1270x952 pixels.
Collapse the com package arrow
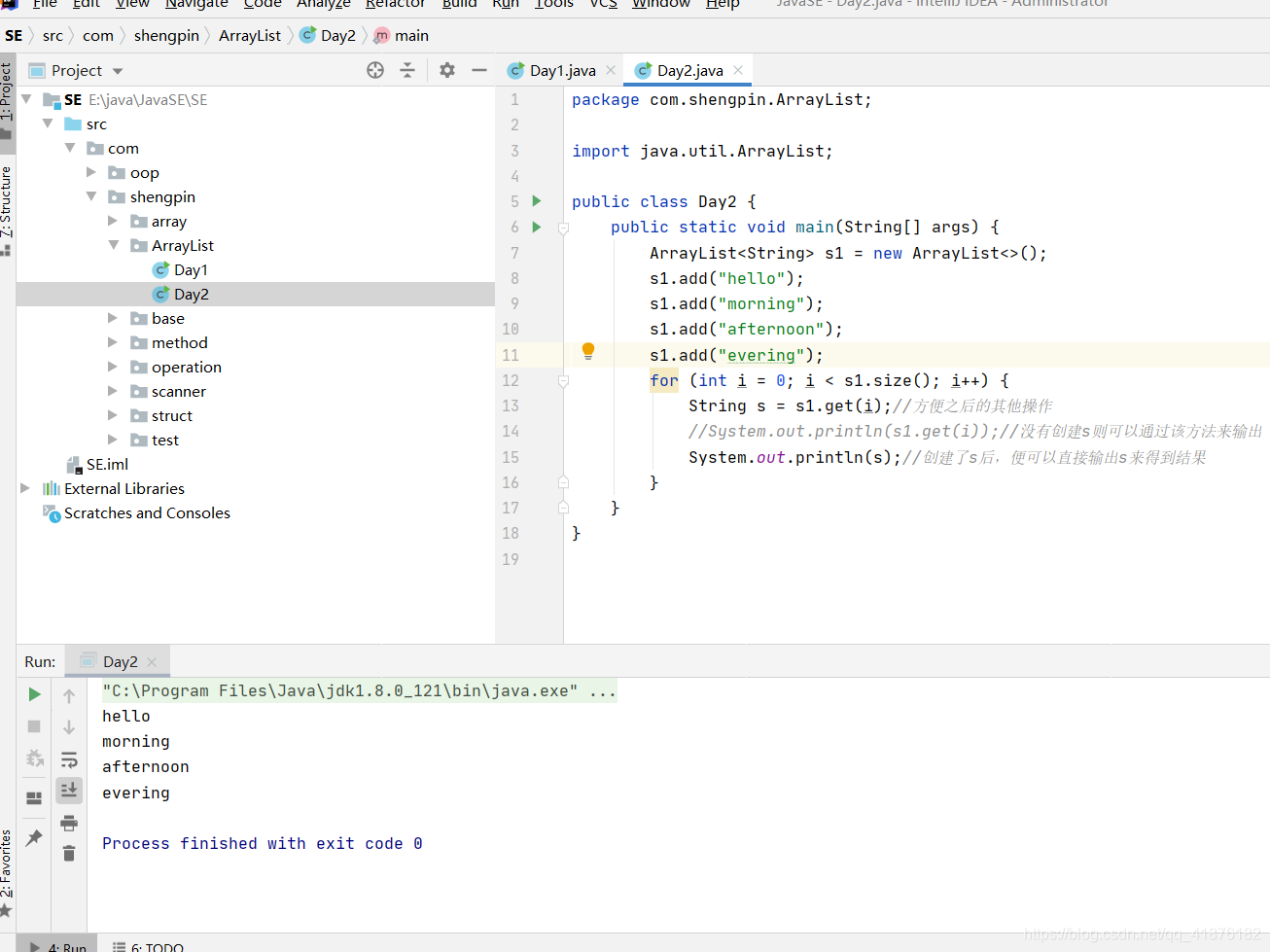pos(70,148)
